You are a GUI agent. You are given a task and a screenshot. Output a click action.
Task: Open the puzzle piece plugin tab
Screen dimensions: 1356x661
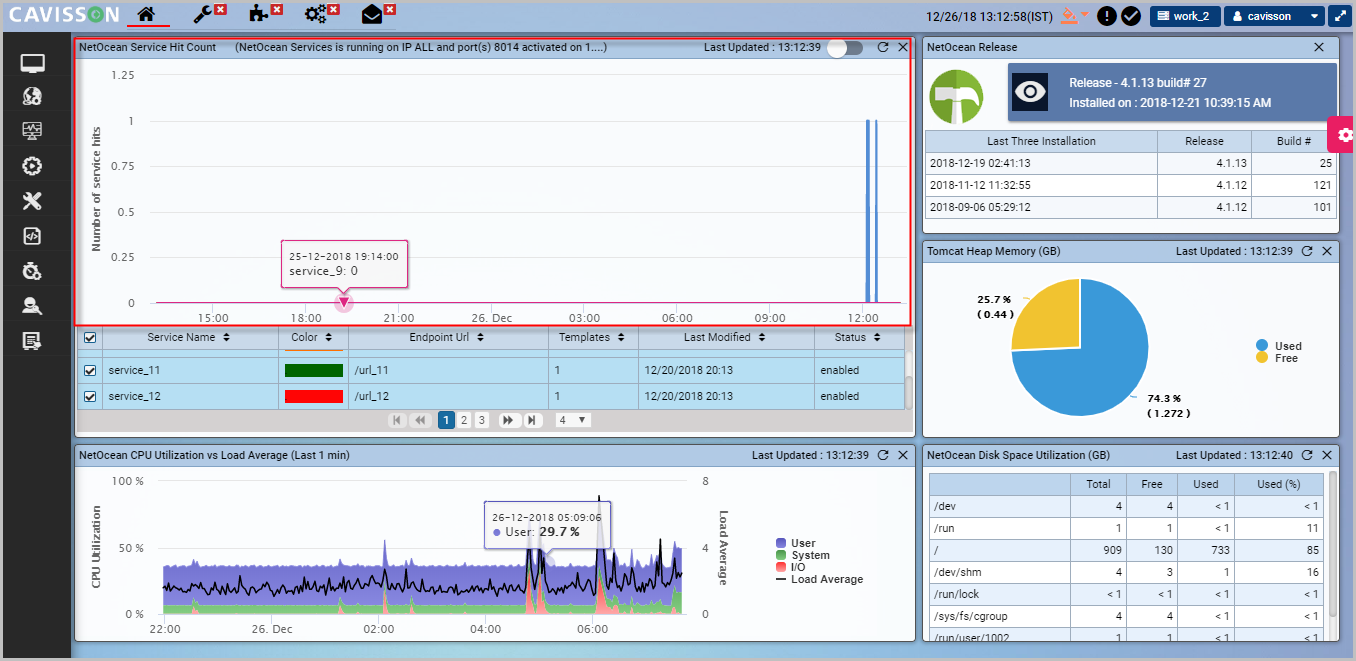coord(259,14)
